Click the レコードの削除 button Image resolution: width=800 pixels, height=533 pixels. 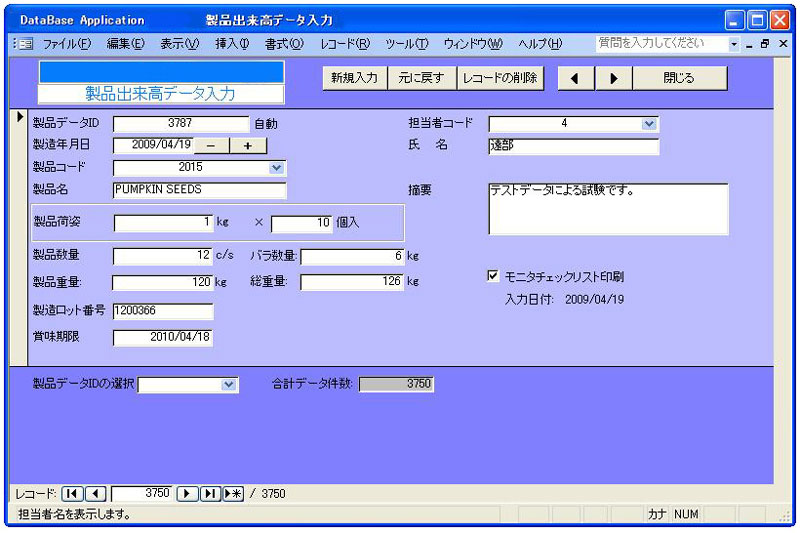[x=500, y=79]
